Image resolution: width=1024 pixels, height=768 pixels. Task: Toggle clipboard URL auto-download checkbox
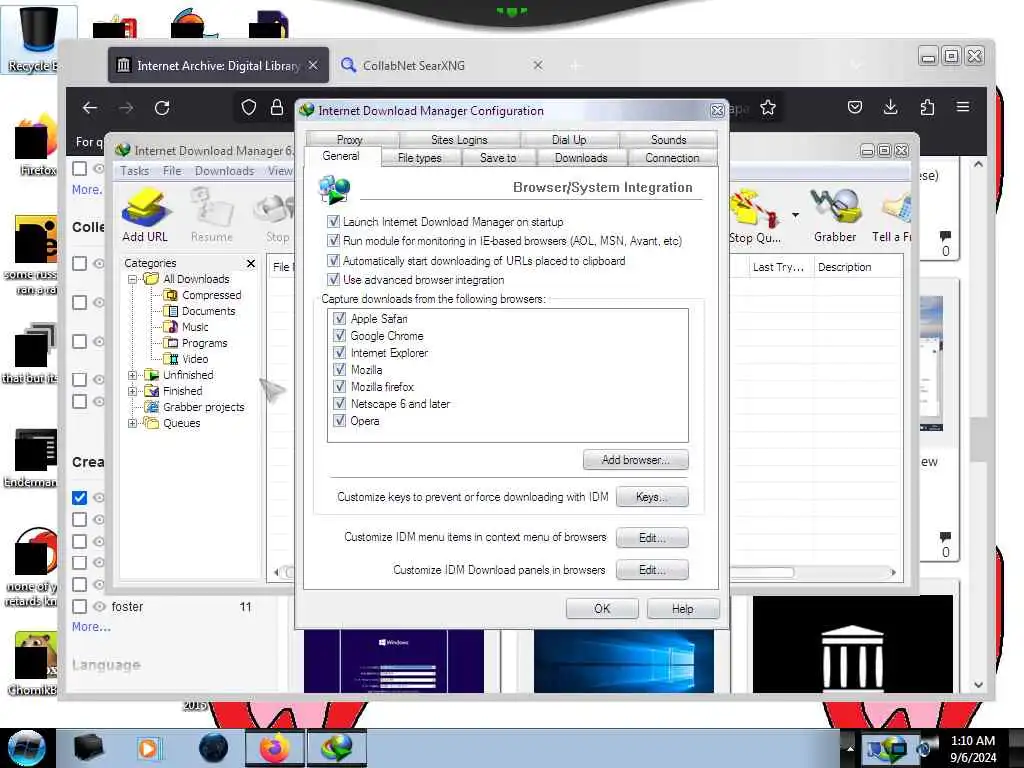coord(334,261)
